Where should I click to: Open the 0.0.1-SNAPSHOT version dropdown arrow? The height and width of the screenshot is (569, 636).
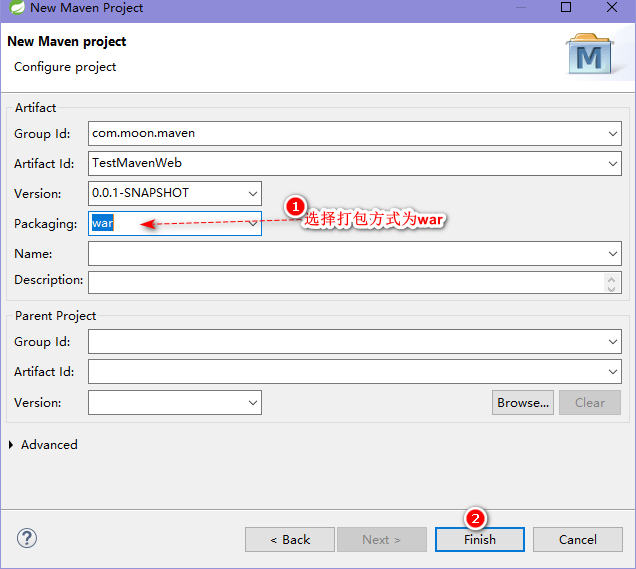pyautogui.click(x=253, y=193)
